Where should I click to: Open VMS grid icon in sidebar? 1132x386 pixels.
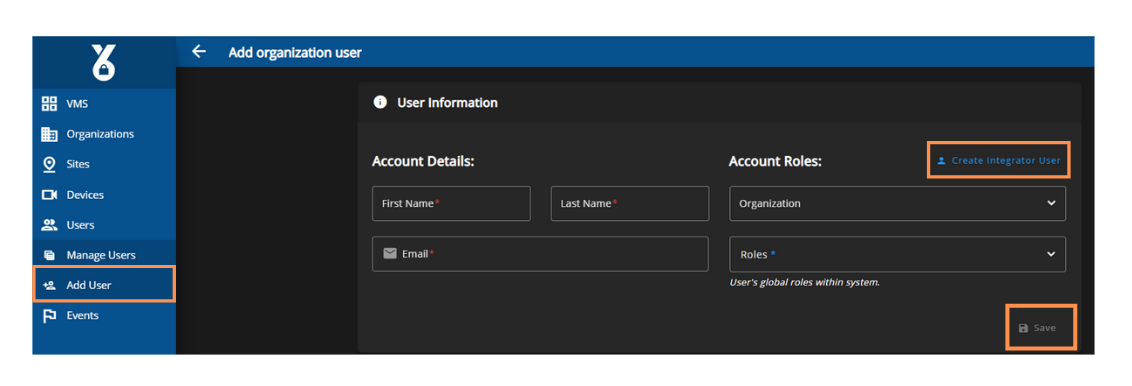[49, 104]
